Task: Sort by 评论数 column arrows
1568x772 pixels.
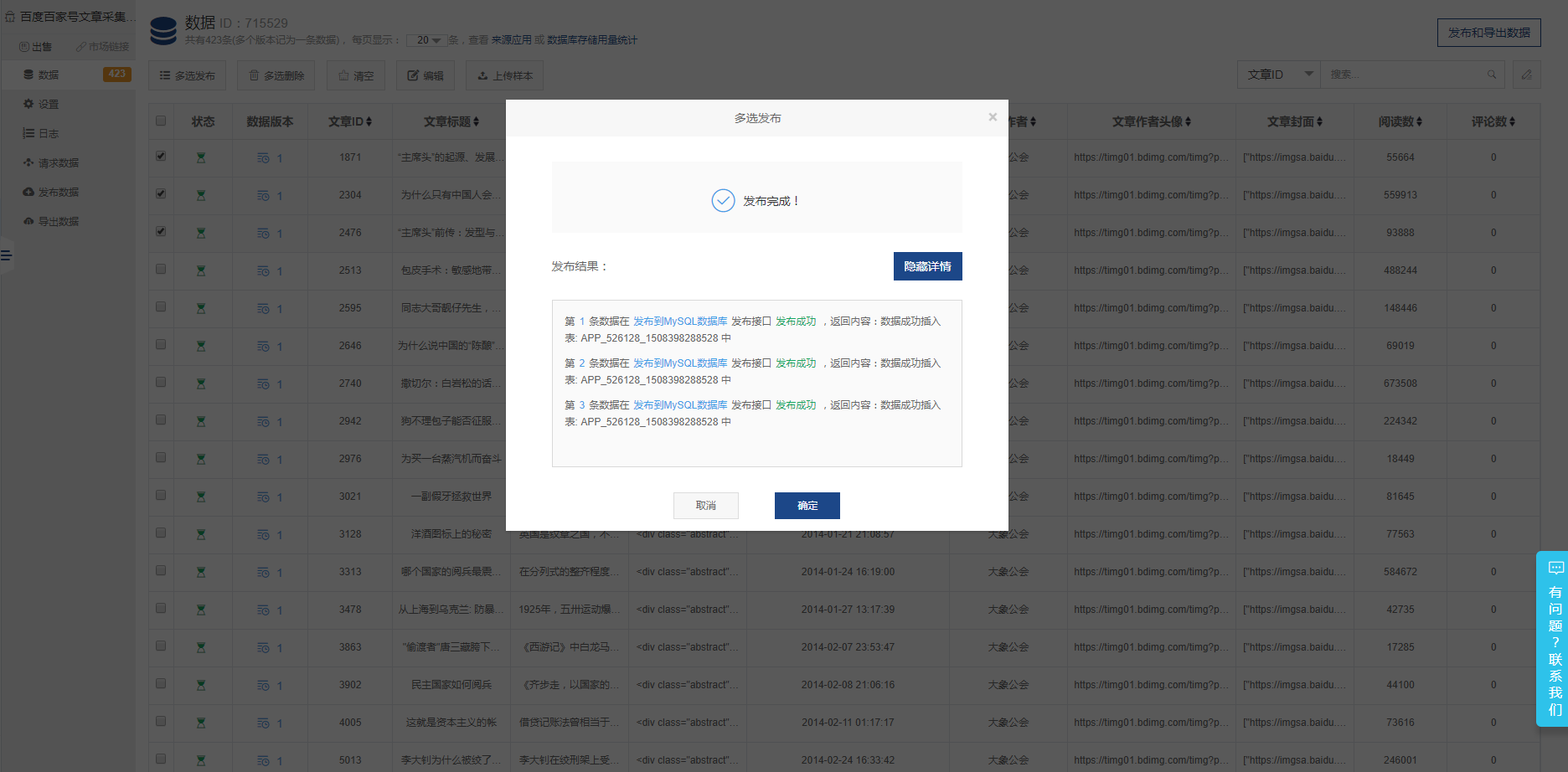Action: pos(1512,121)
